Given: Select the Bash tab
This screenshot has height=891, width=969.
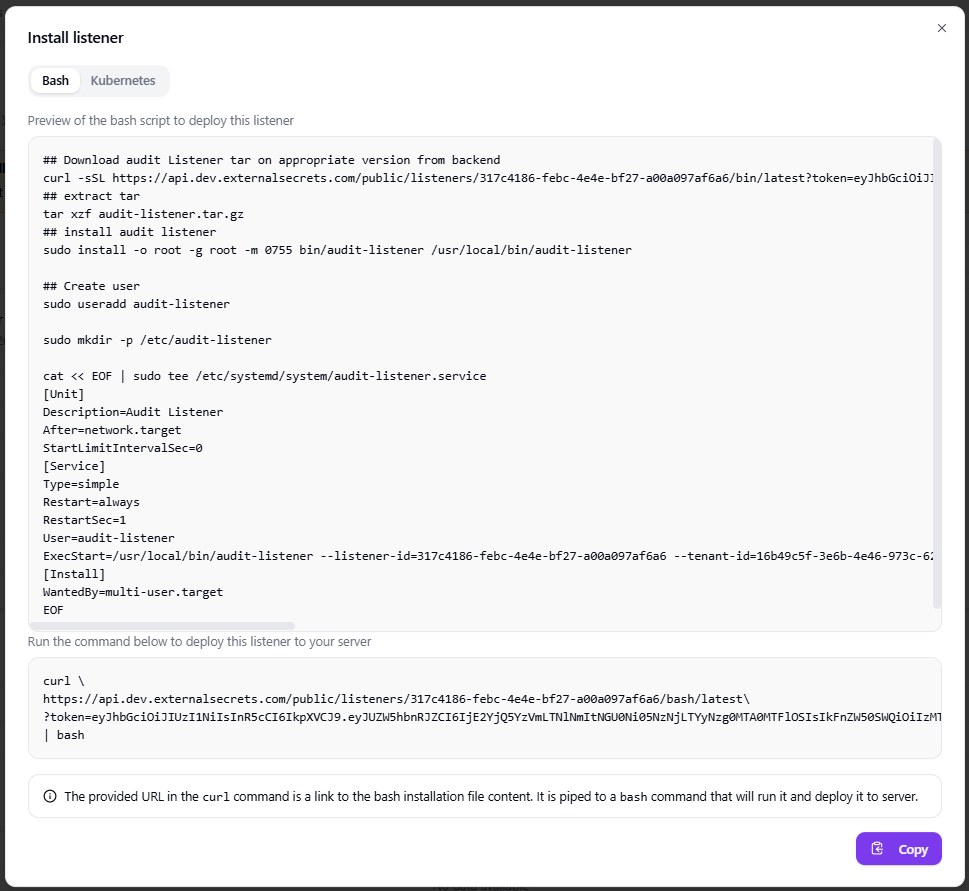Looking at the screenshot, I should click(55, 81).
